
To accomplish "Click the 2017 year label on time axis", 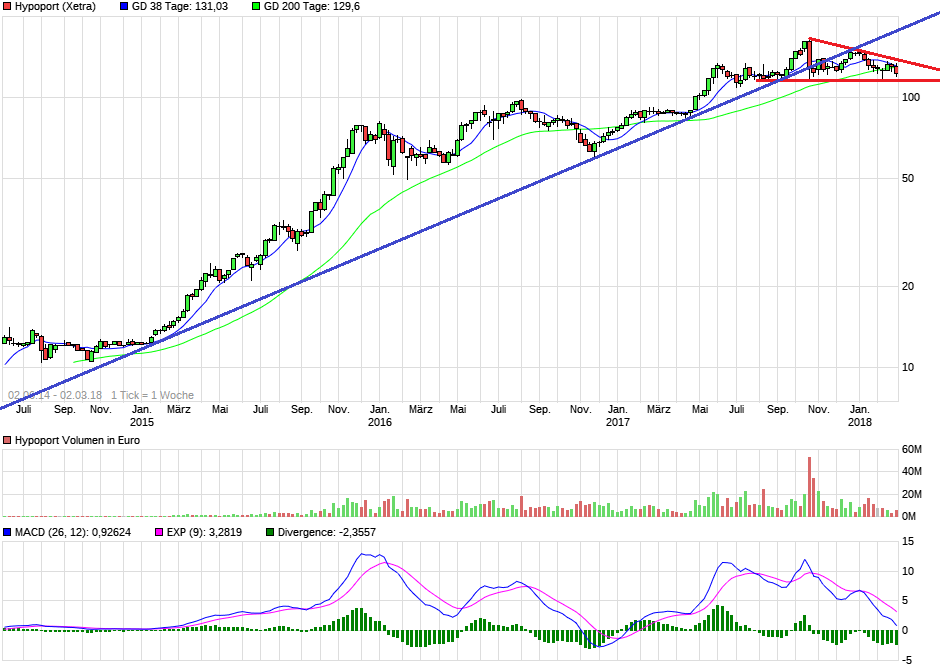I will [x=617, y=422].
